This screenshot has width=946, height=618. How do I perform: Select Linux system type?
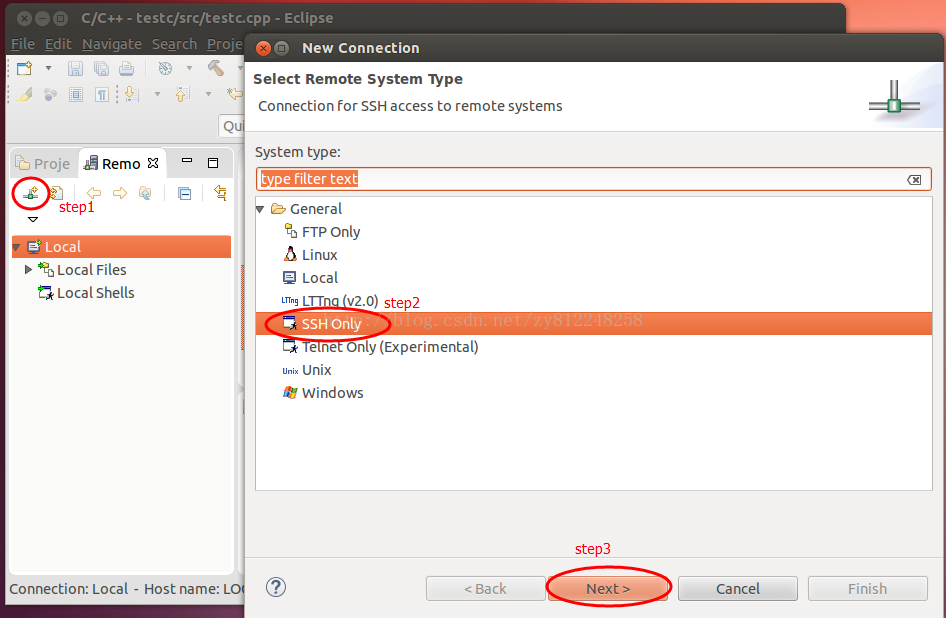594,255
